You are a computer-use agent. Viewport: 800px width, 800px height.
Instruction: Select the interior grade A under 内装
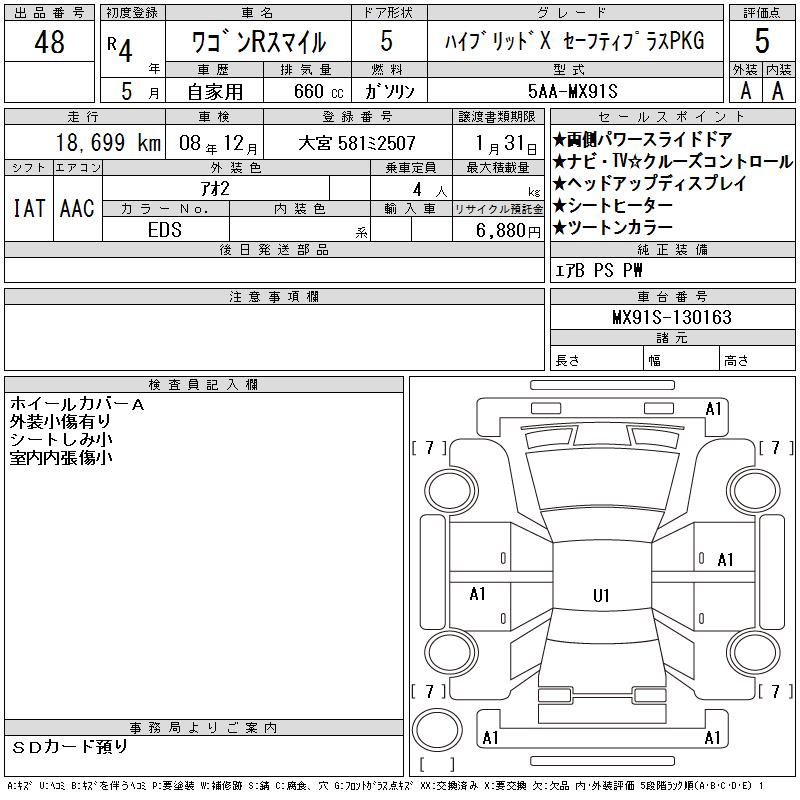(x=778, y=91)
